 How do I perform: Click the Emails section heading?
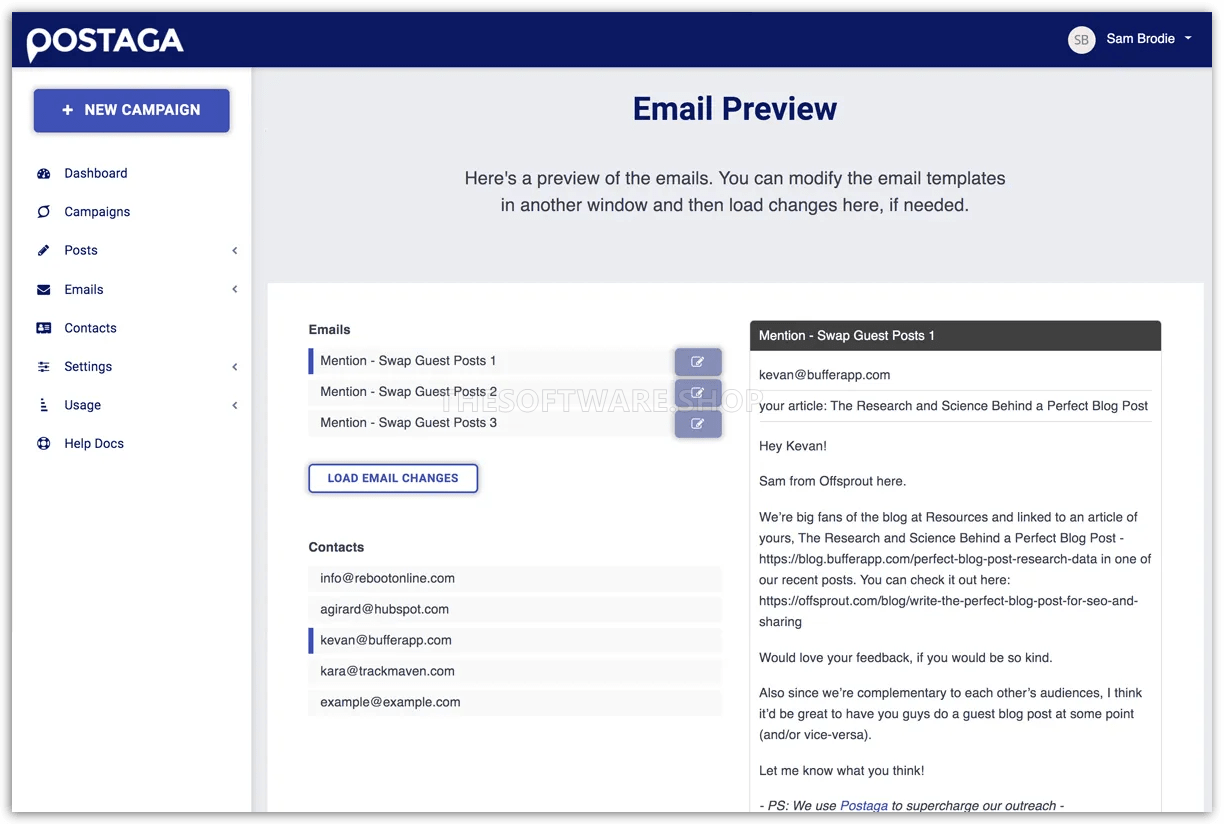pos(330,330)
